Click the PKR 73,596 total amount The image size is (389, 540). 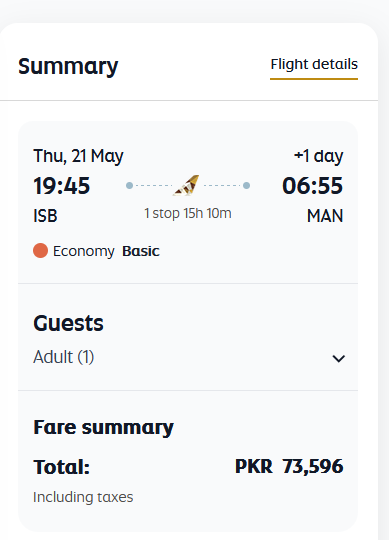click(289, 467)
